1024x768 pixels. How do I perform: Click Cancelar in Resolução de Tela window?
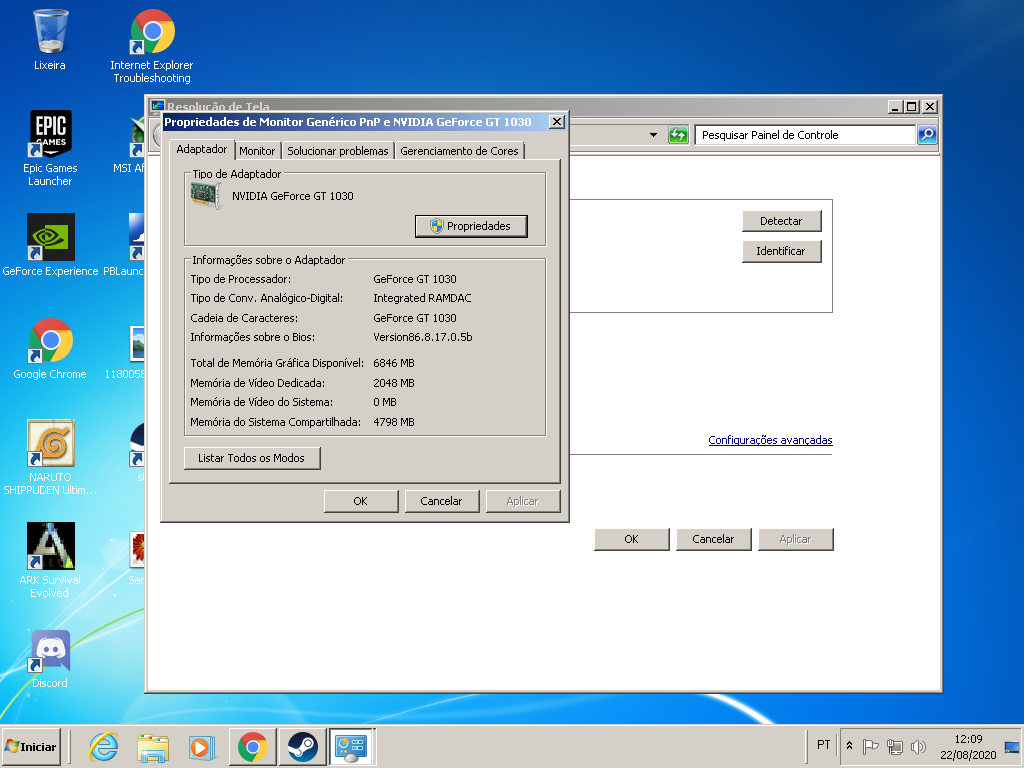[713, 539]
